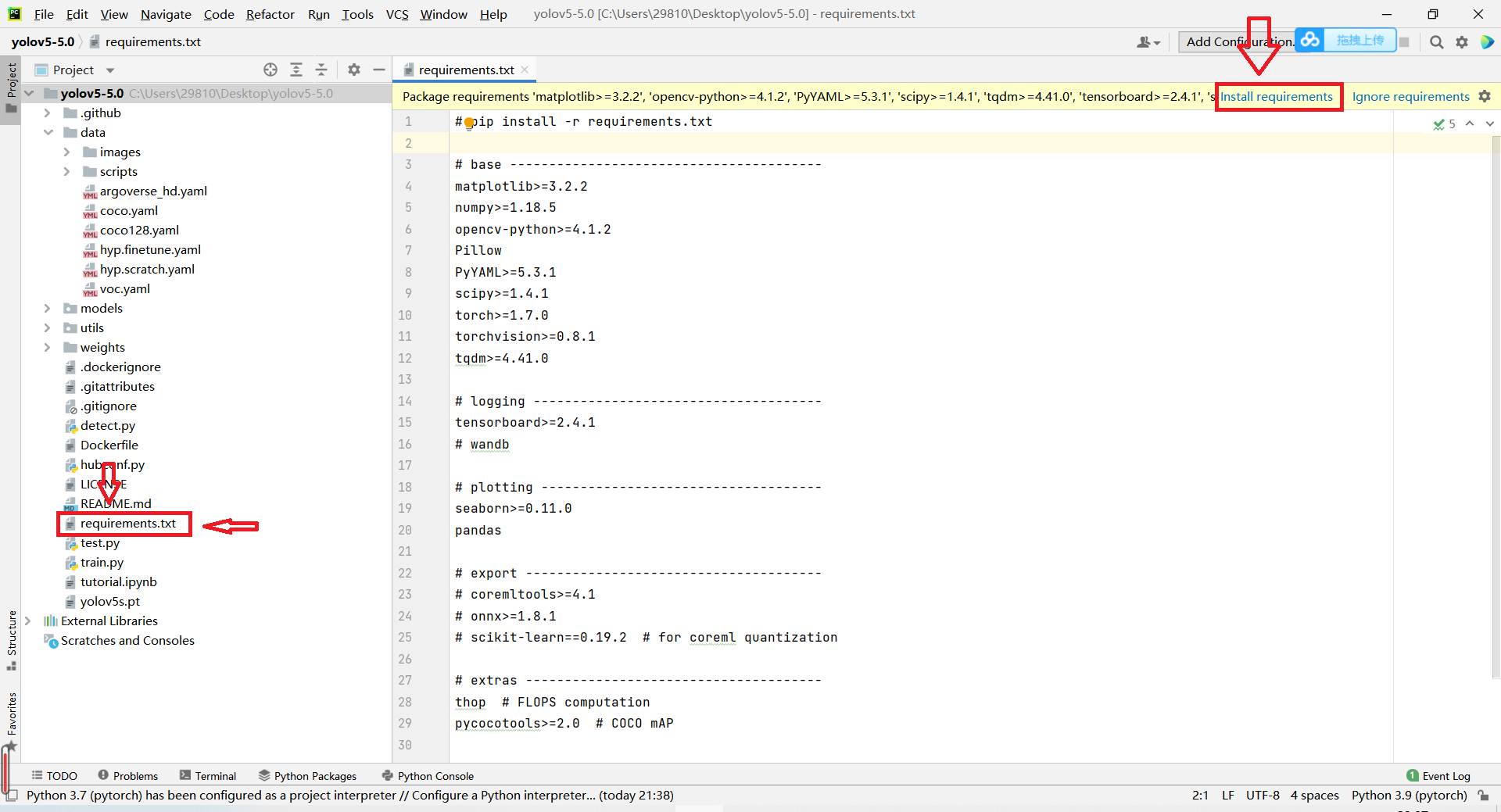1501x812 pixels.
Task: Open the TODO tool window
Action: [54, 776]
